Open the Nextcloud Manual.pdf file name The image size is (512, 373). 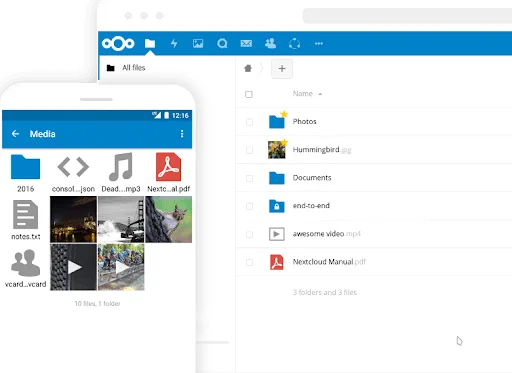[x=329, y=262]
